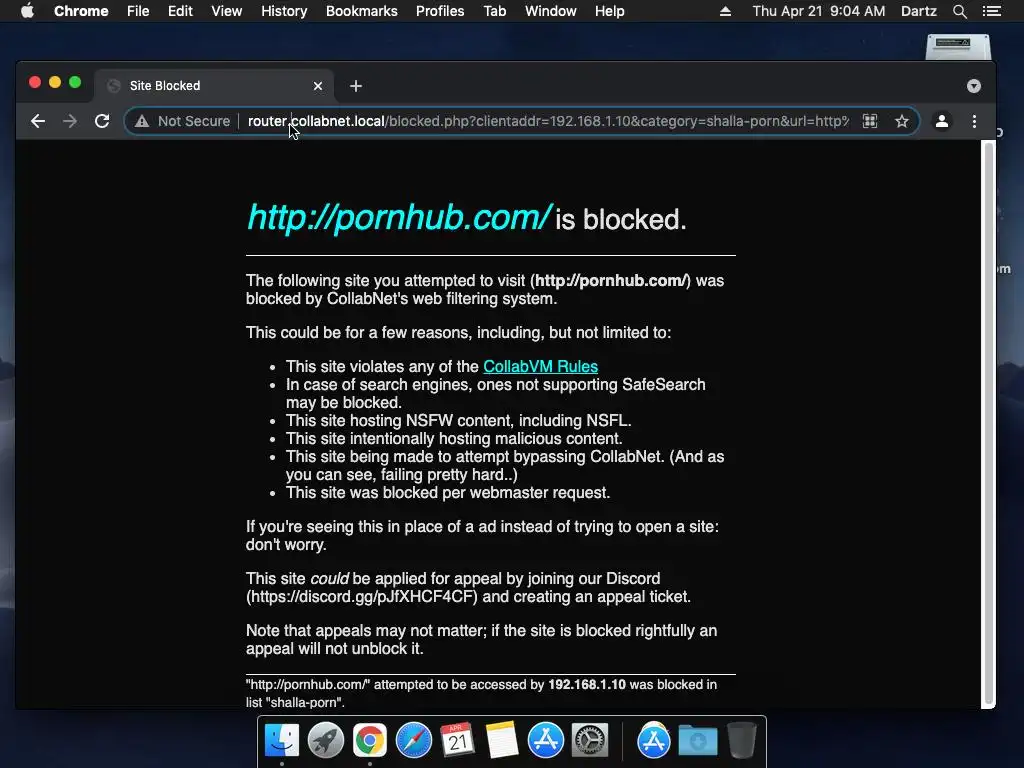
Task: Open Calendar from the Dock
Action: (x=457, y=741)
